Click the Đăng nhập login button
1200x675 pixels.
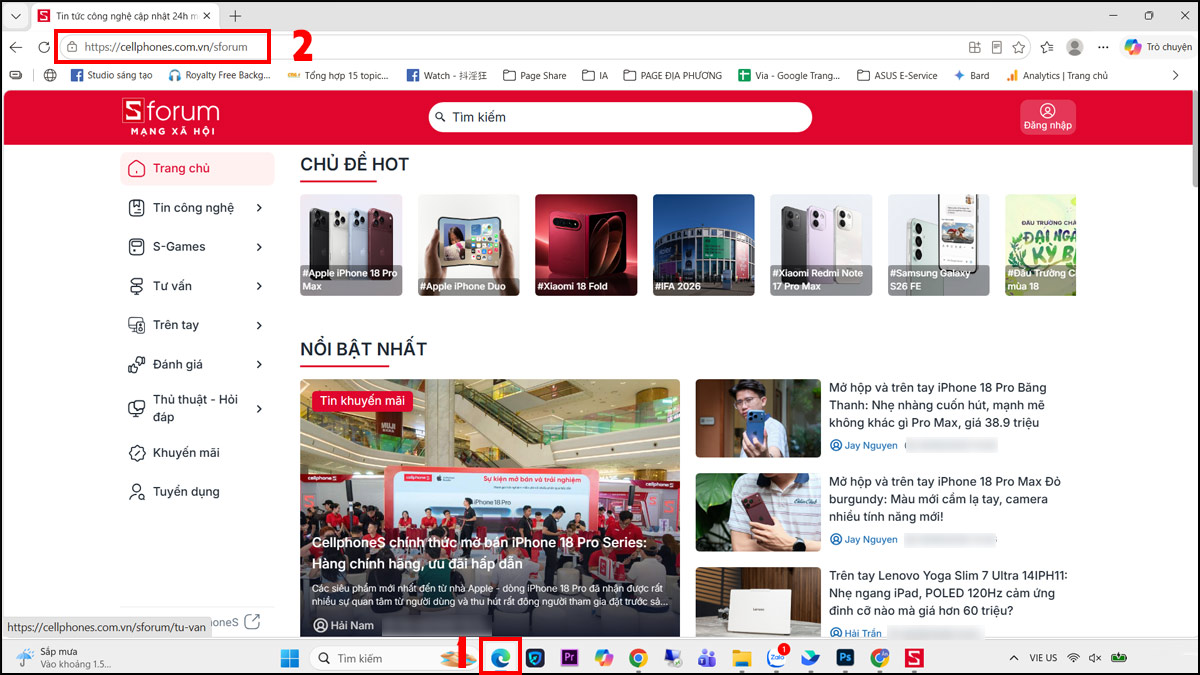pos(1047,117)
